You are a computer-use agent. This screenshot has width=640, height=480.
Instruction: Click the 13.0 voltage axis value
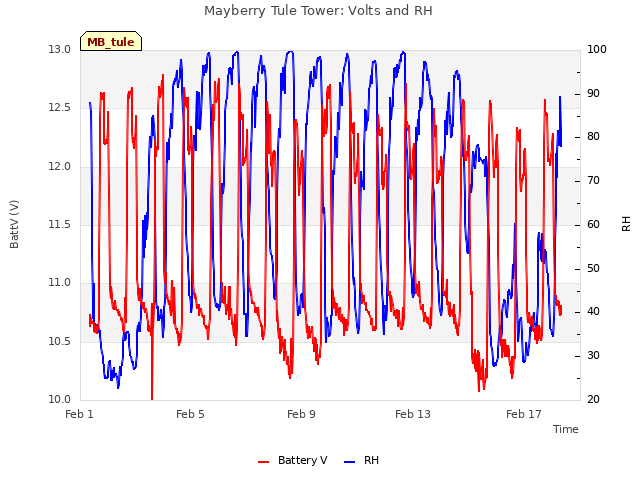click(x=60, y=49)
